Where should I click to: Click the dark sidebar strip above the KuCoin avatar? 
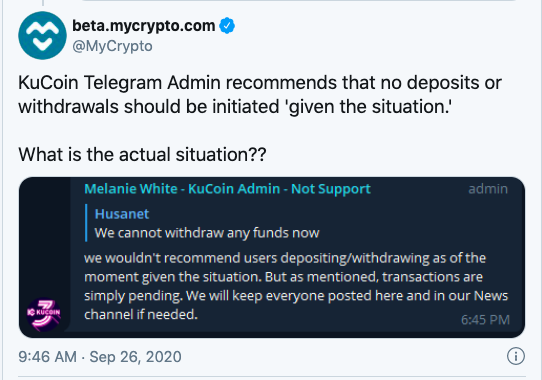pos(45,237)
